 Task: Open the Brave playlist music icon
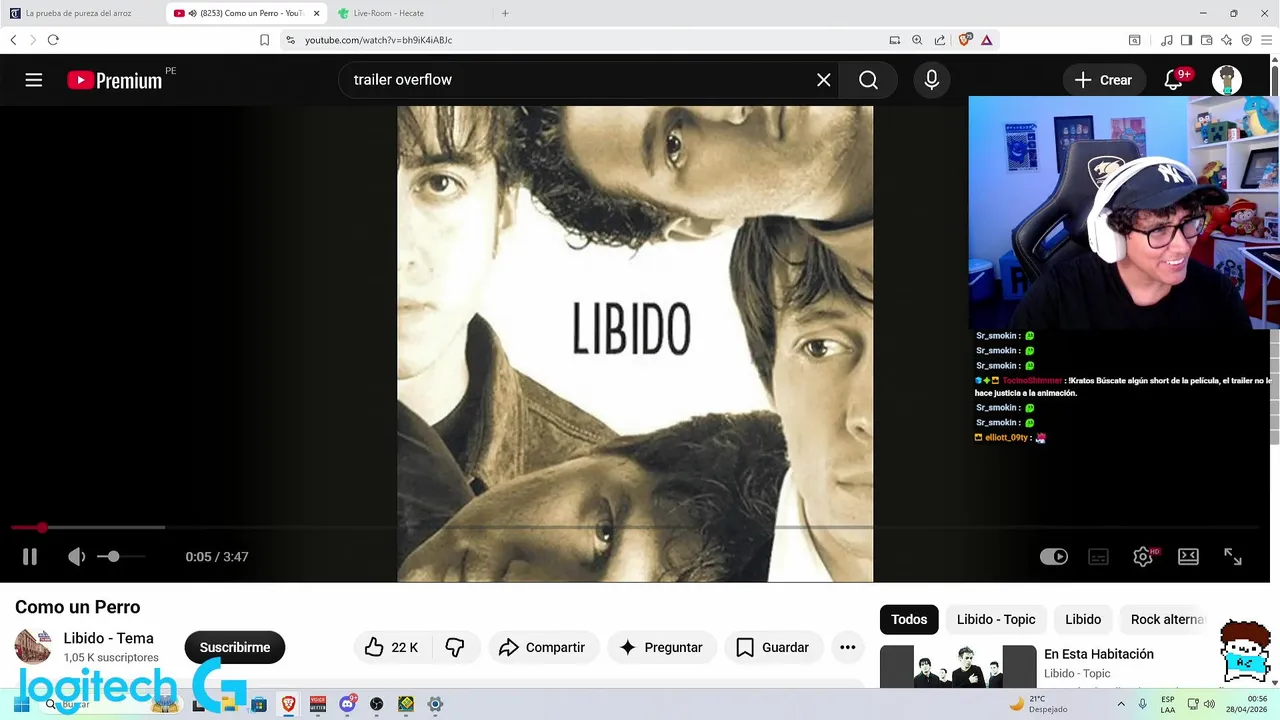pos(1167,40)
